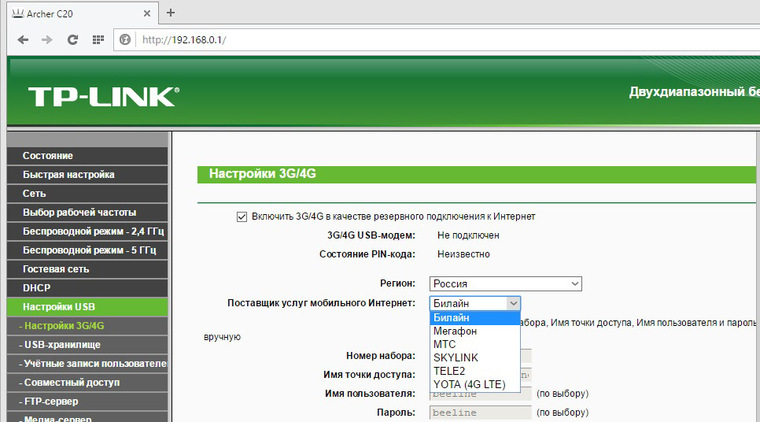Open FTP-сервер submenu item

pyautogui.click(x=87, y=401)
